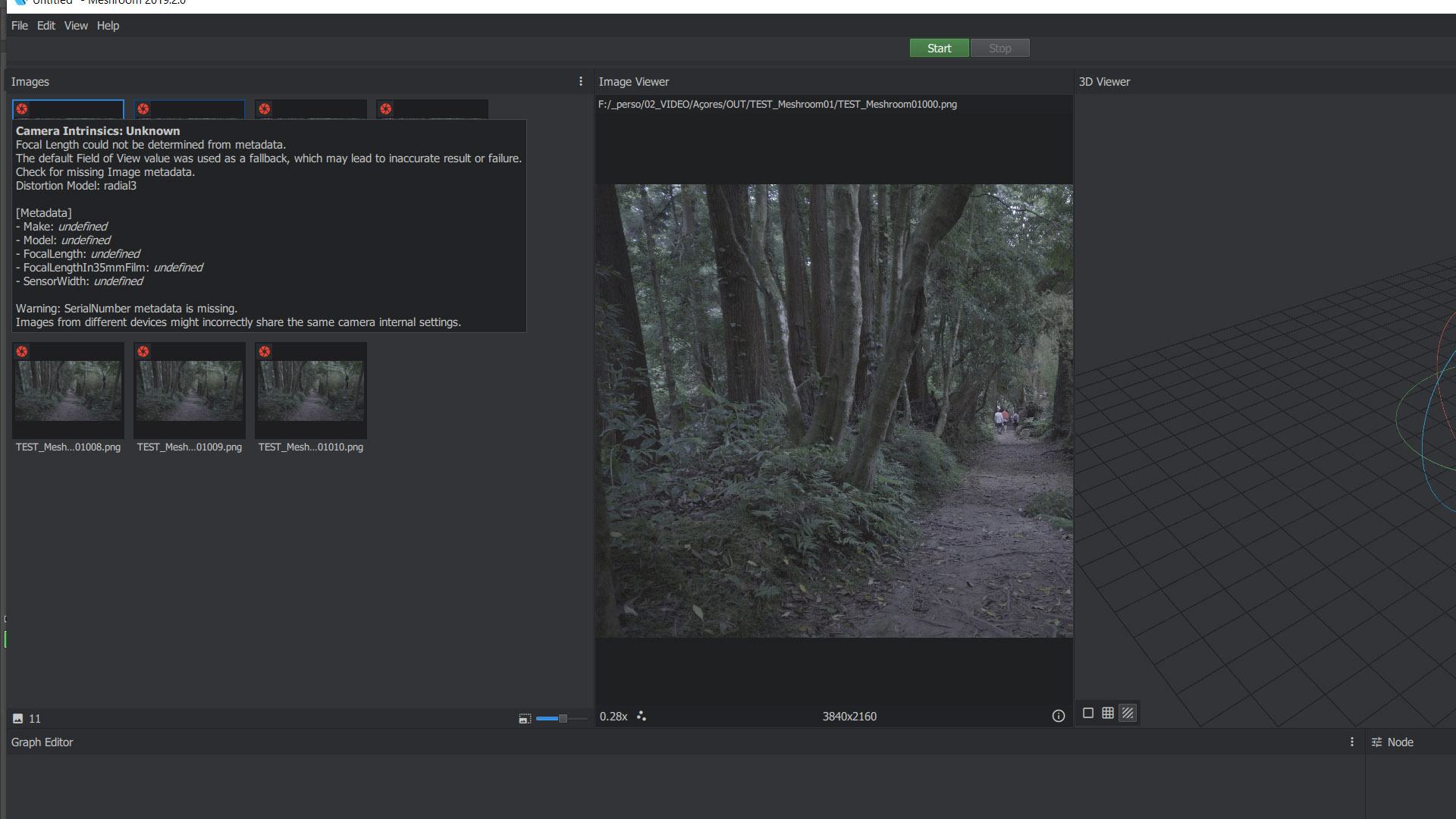Select the TEST_Mesh...01009.png thumbnail
Image resolution: width=1456 pixels, height=819 pixels.
pos(190,391)
